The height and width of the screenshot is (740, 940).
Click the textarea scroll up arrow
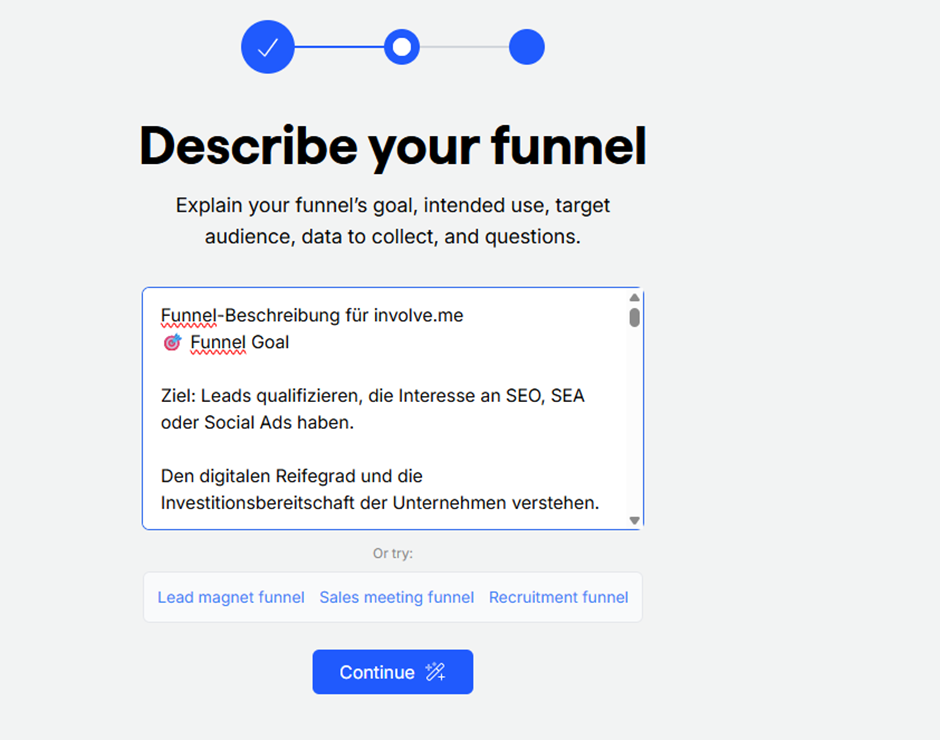tap(634, 298)
